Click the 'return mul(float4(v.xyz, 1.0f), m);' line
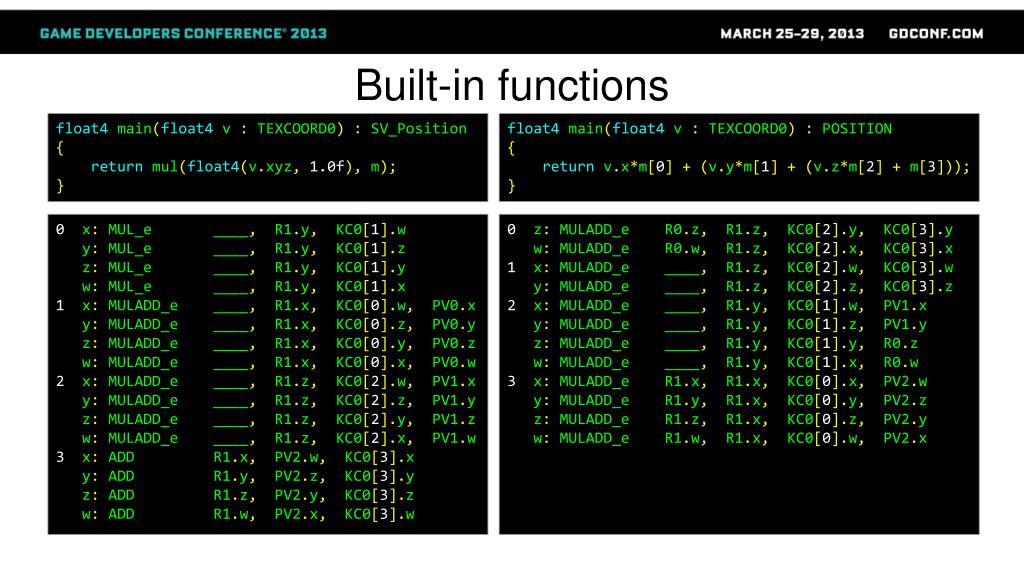 coord(244,167)
